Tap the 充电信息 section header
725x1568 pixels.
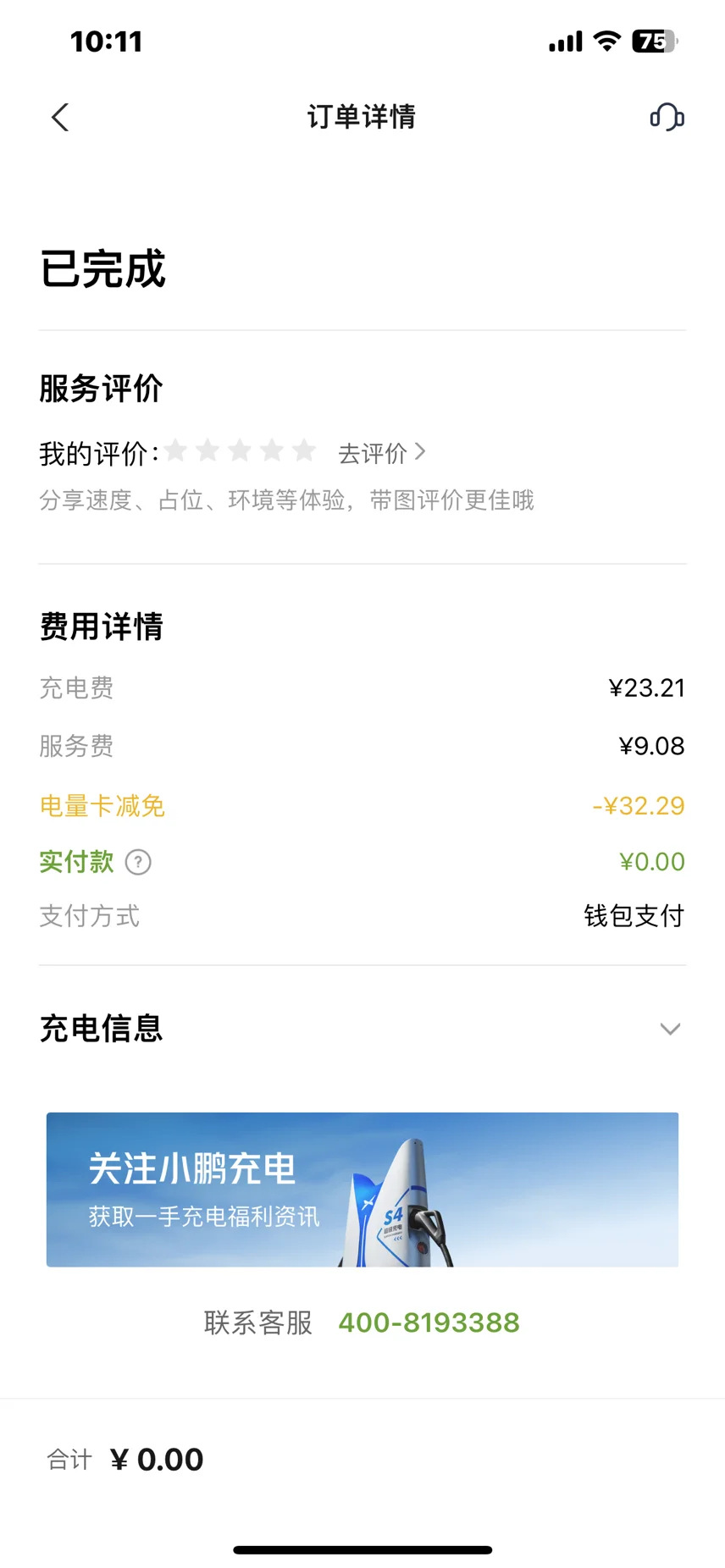point(102,1029)
